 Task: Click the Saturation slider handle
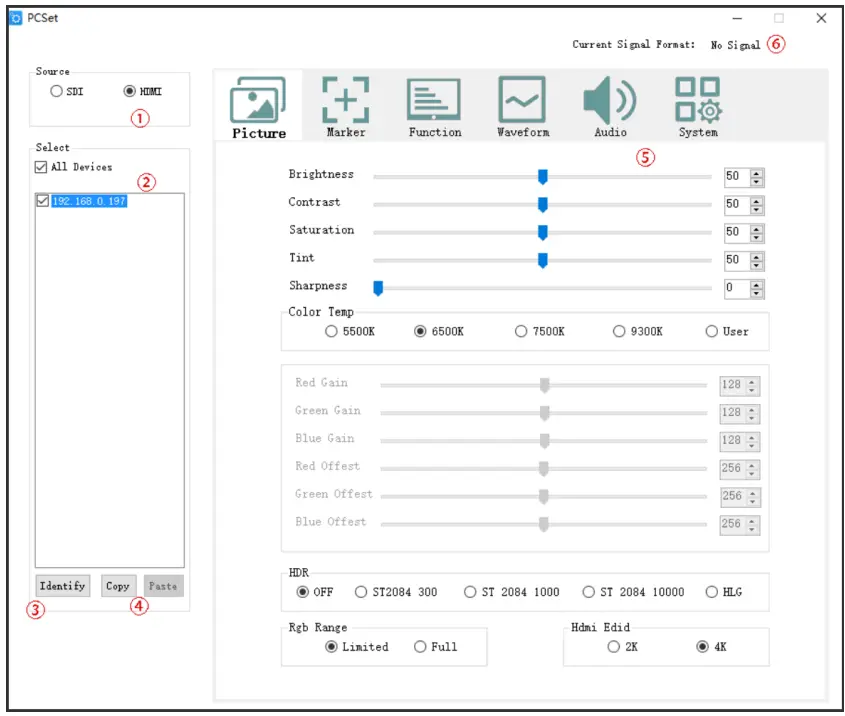[x=543, y=232]
